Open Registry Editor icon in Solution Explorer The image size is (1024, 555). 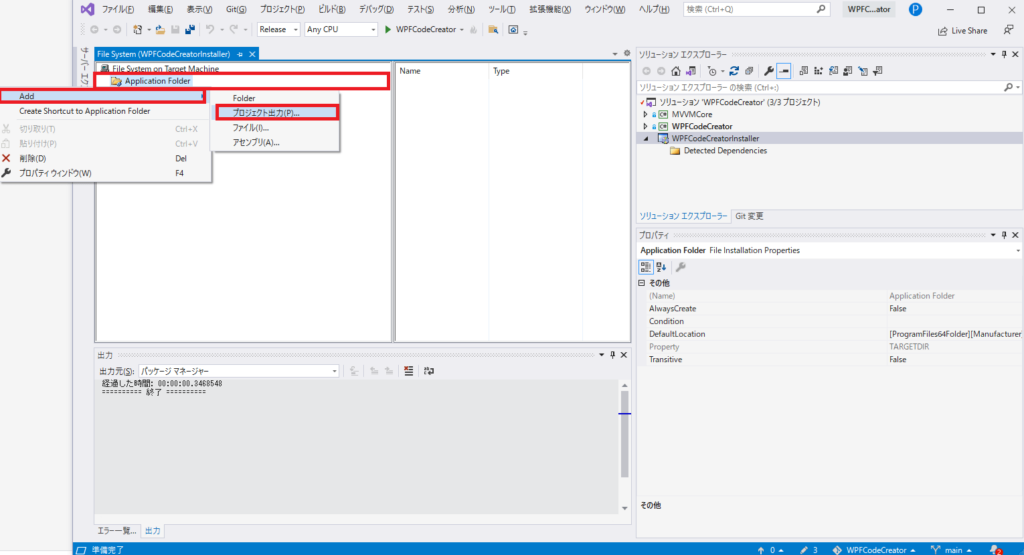coord(818,71)
